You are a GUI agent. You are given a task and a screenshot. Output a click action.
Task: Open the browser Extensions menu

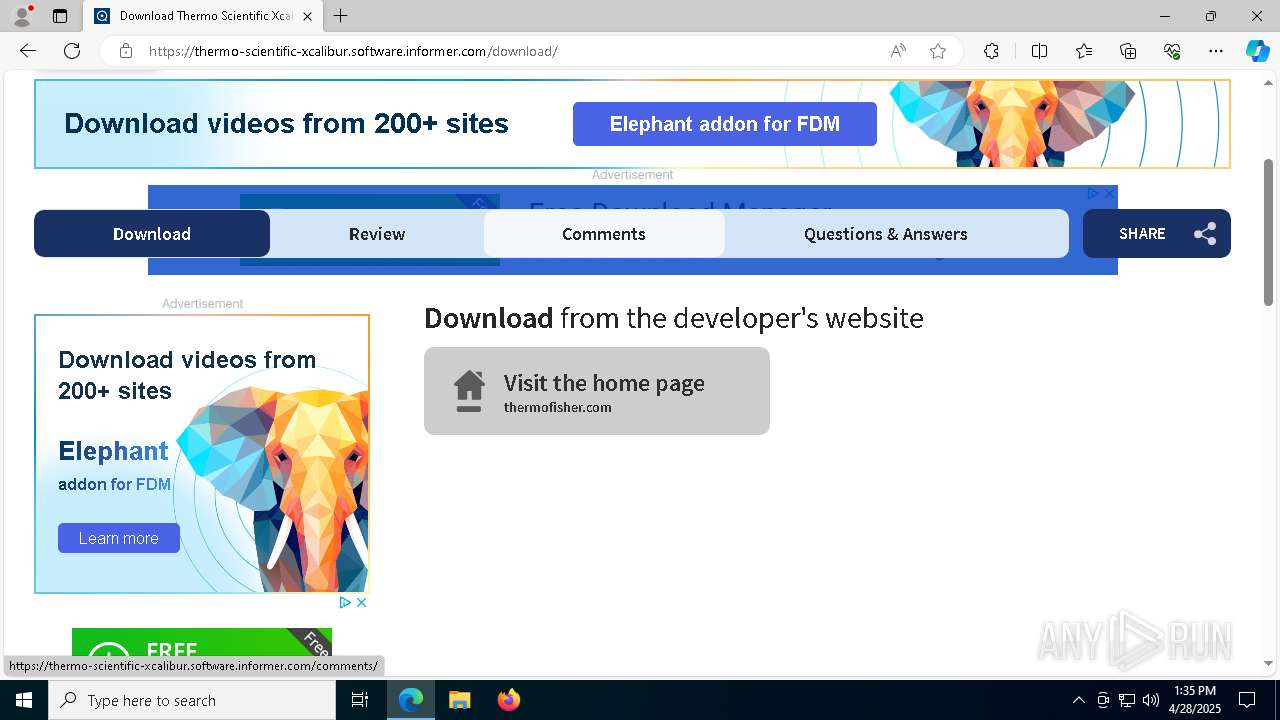[x=991, y=51]
